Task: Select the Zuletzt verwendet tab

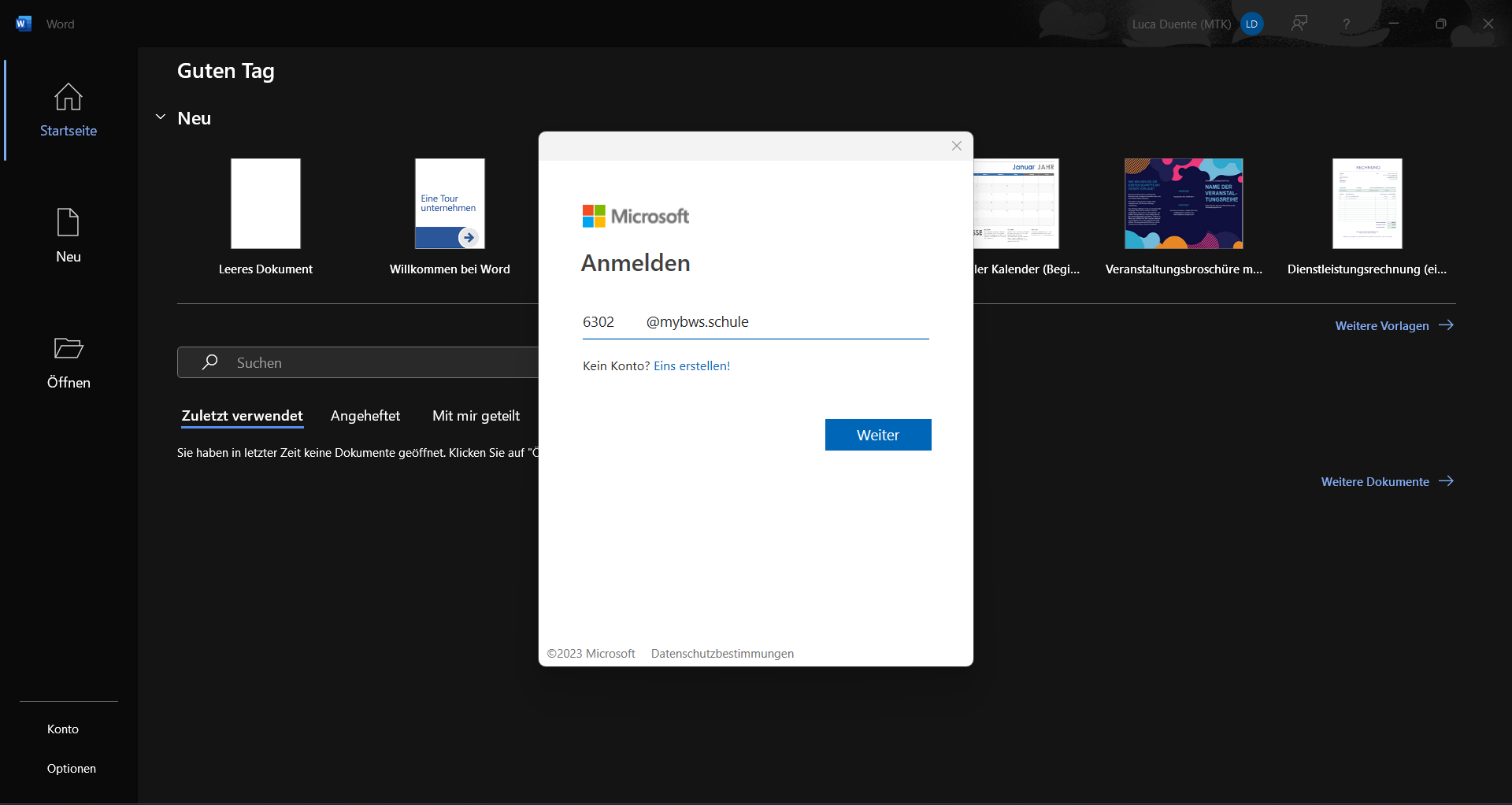Action: [242, 416]
